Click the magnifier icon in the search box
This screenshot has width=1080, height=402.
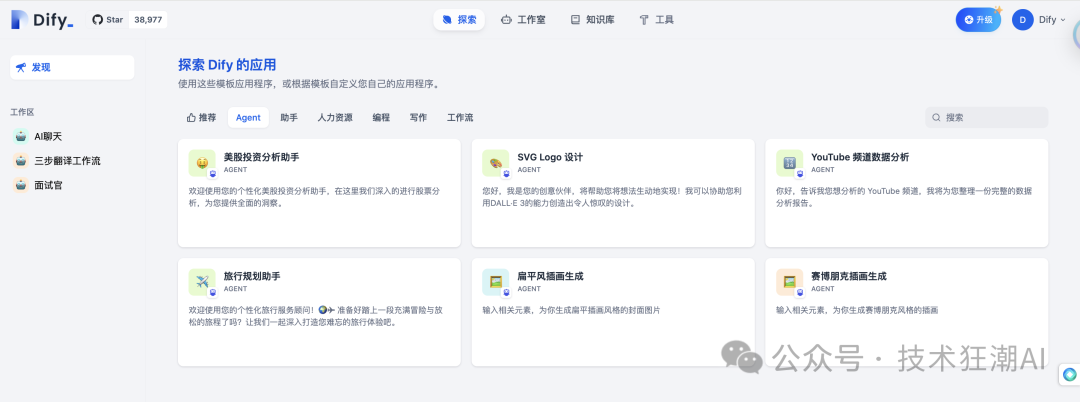pyautogui.click(x=937, y=118)
